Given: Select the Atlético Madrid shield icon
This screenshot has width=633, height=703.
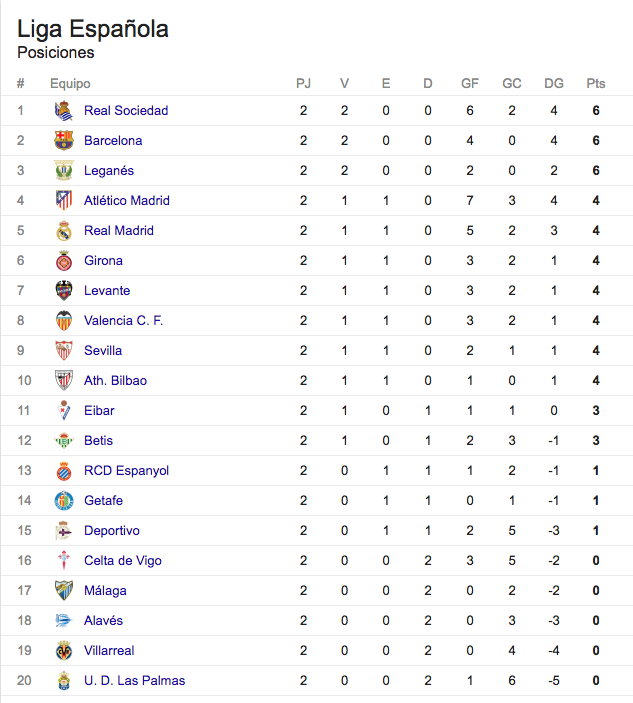Looking at the screenshot, I should click(64, 200).
